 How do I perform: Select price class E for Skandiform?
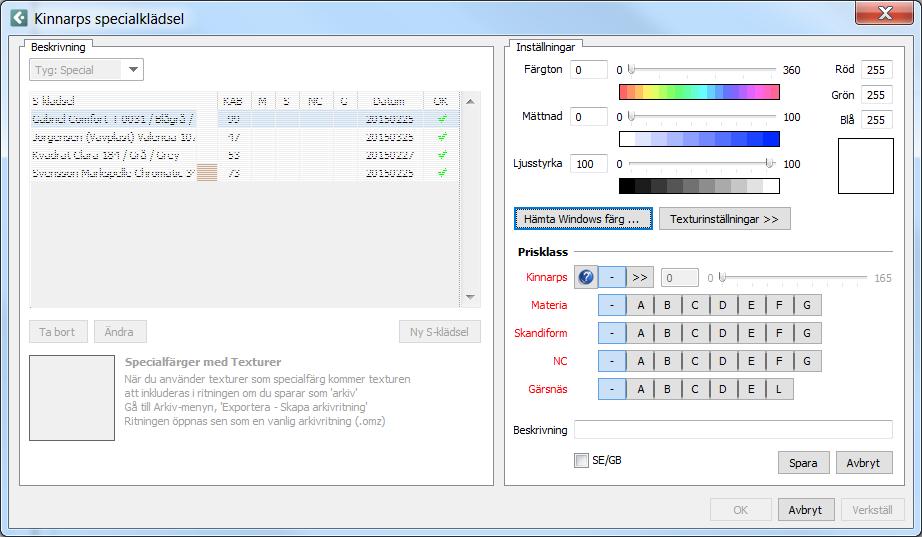tap(751, 333)
